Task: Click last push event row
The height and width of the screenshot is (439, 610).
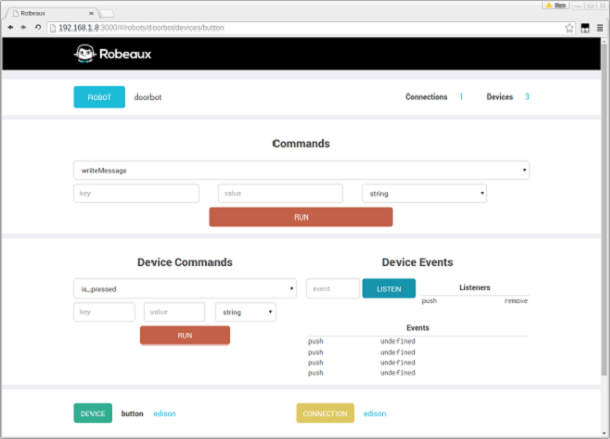Action: click(417, 373)
